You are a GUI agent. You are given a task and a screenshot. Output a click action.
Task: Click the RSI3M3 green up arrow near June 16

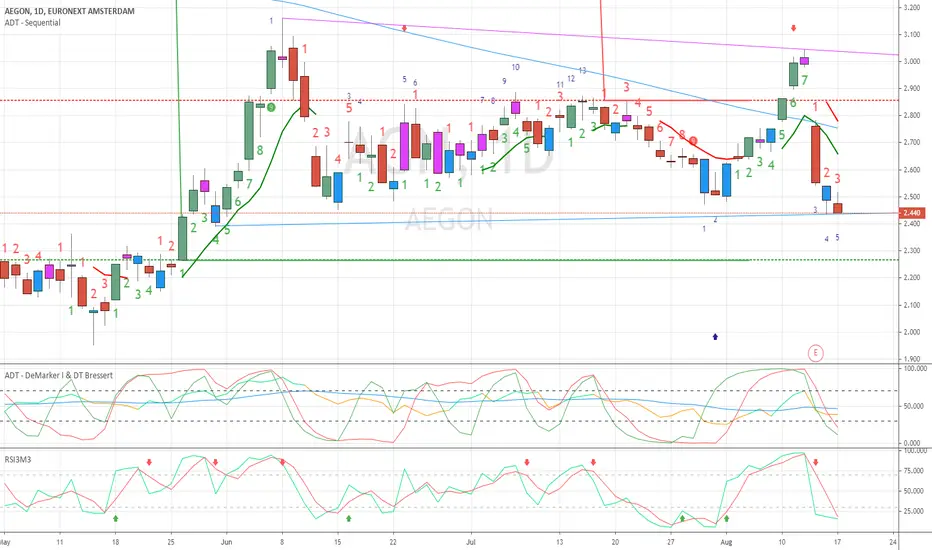(x=349, y=518)
